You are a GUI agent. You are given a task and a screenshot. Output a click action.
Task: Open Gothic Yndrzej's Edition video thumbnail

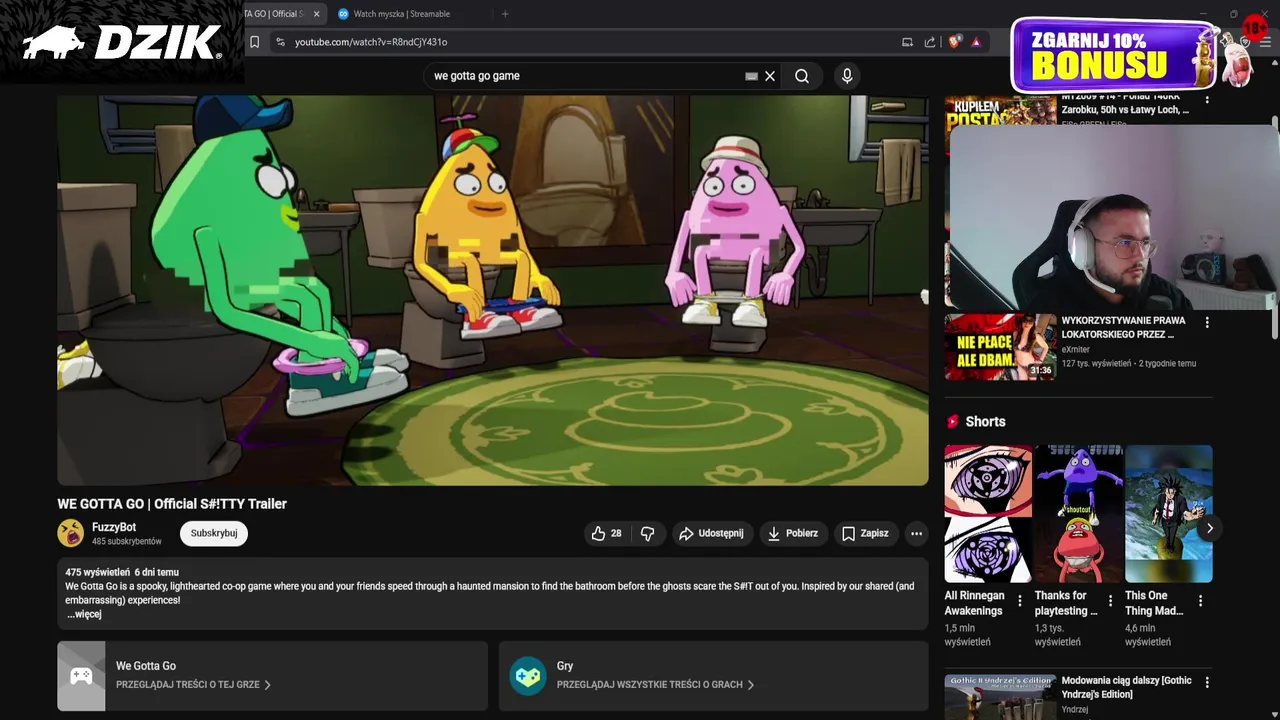(x=1000, y=697)
